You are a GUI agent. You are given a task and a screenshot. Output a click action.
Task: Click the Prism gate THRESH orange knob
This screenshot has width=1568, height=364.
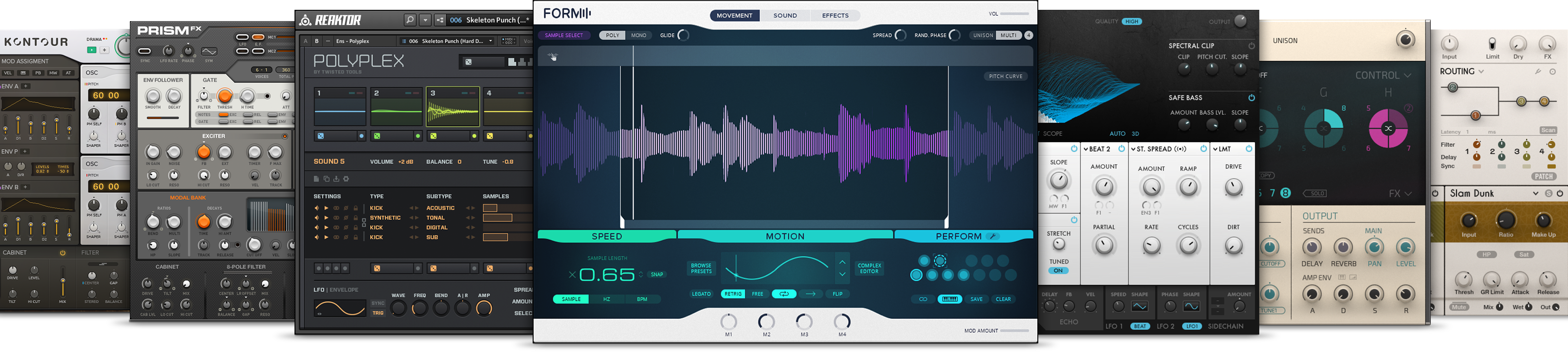[224, 96]
